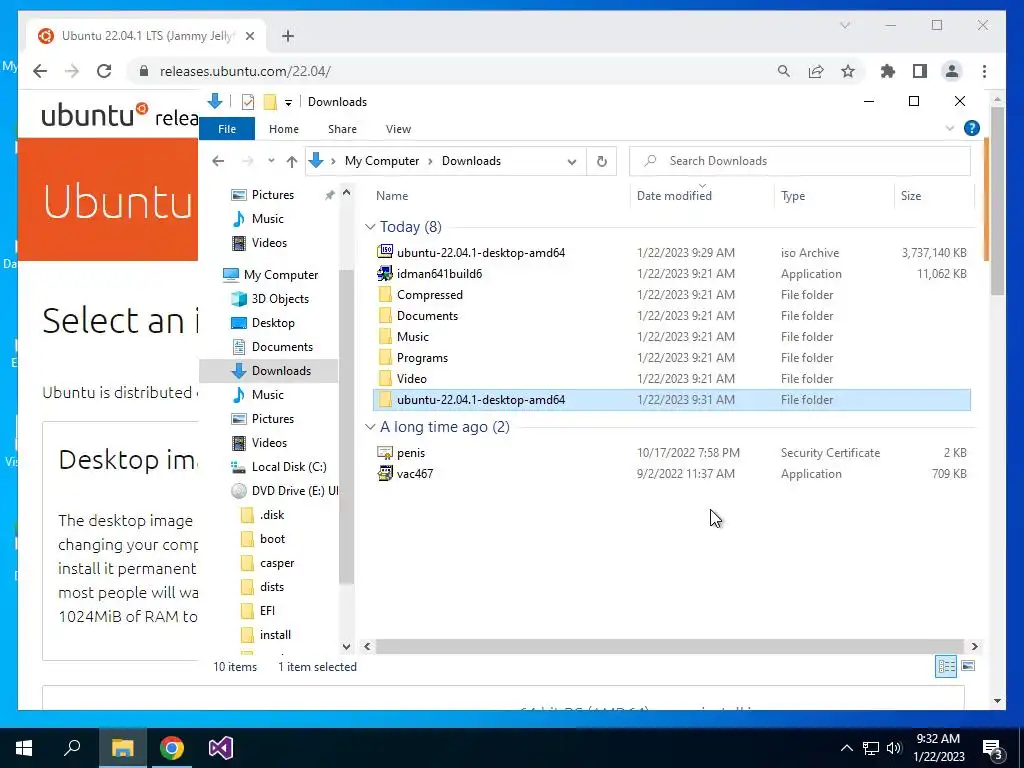This screenshot has height=768, width=1024.
Task: Go up one folder level in Explorer
Action: point(292,161)
